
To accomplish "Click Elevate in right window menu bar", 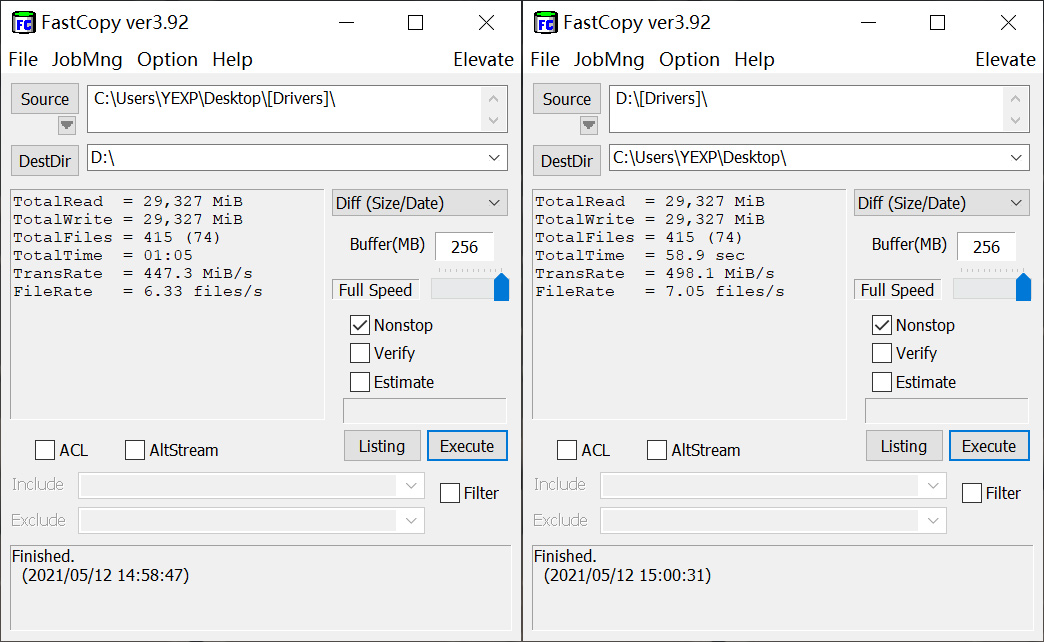I will tap(1005, 59).
